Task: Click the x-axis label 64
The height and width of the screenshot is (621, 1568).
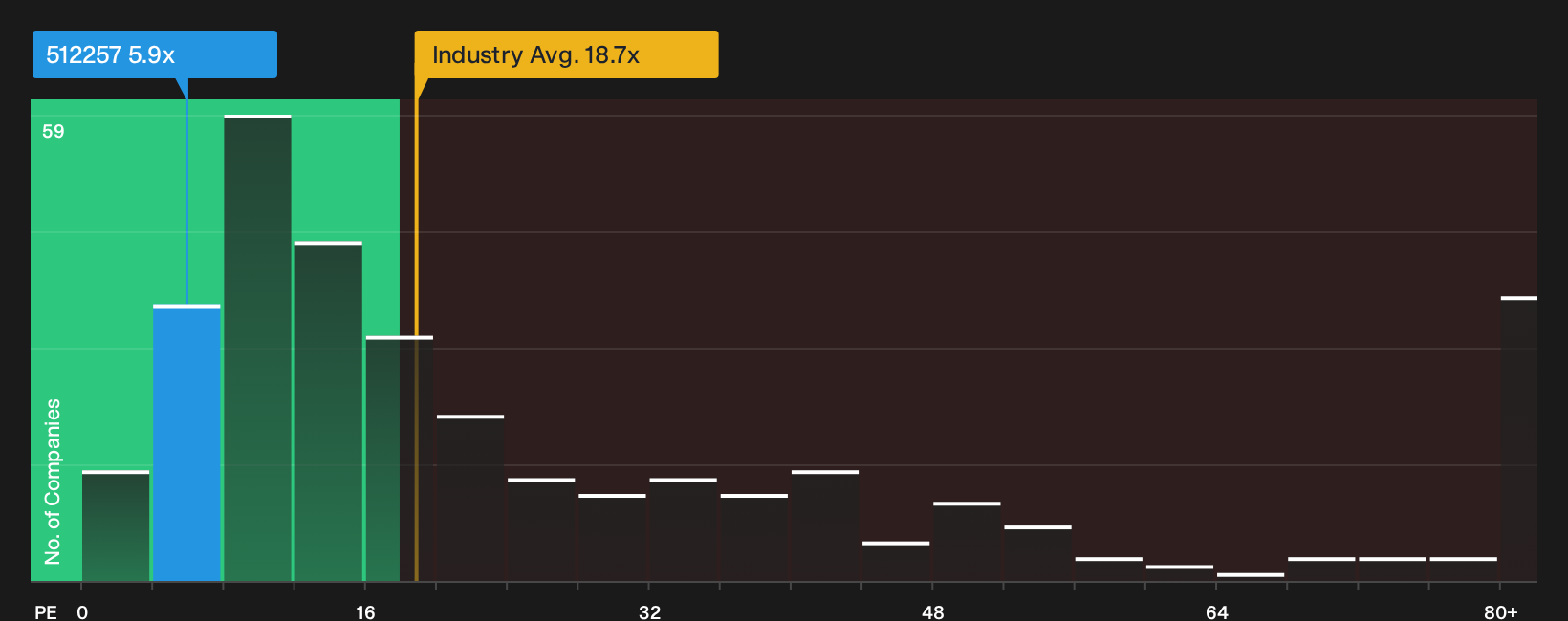Action: coord(1216,611)
